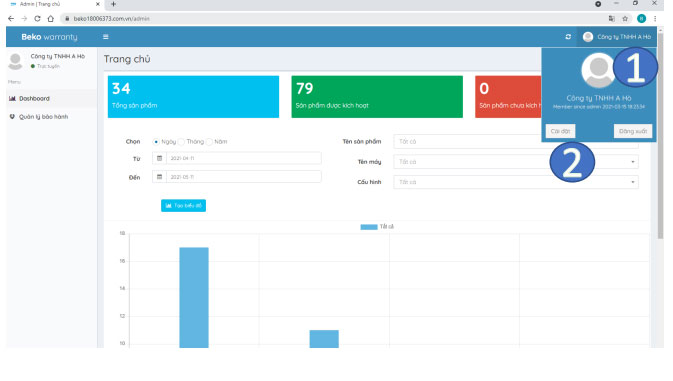Click the browser reload page icon
This screenshot has width=673, height=381.
point(37,18)
